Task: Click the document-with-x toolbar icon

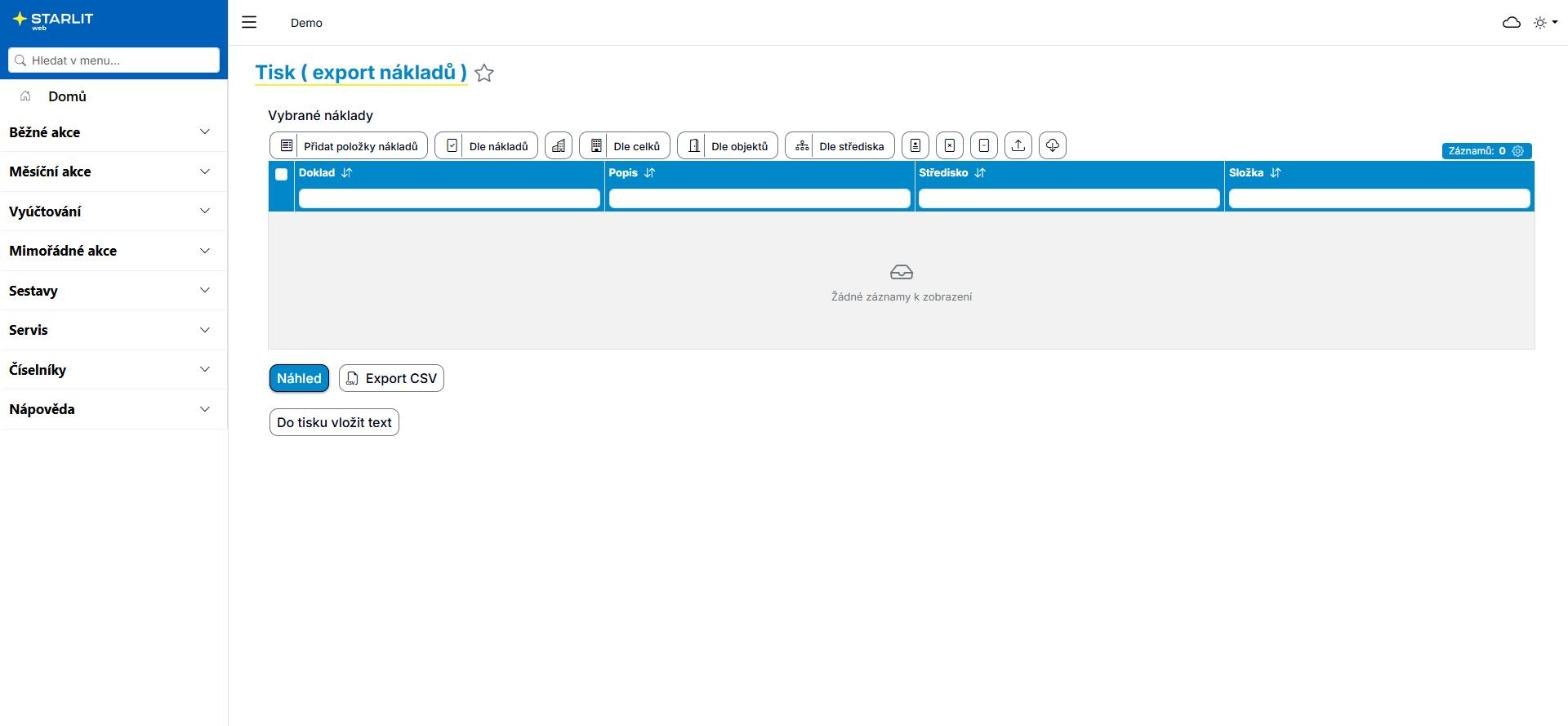Action: pos(949,146)
